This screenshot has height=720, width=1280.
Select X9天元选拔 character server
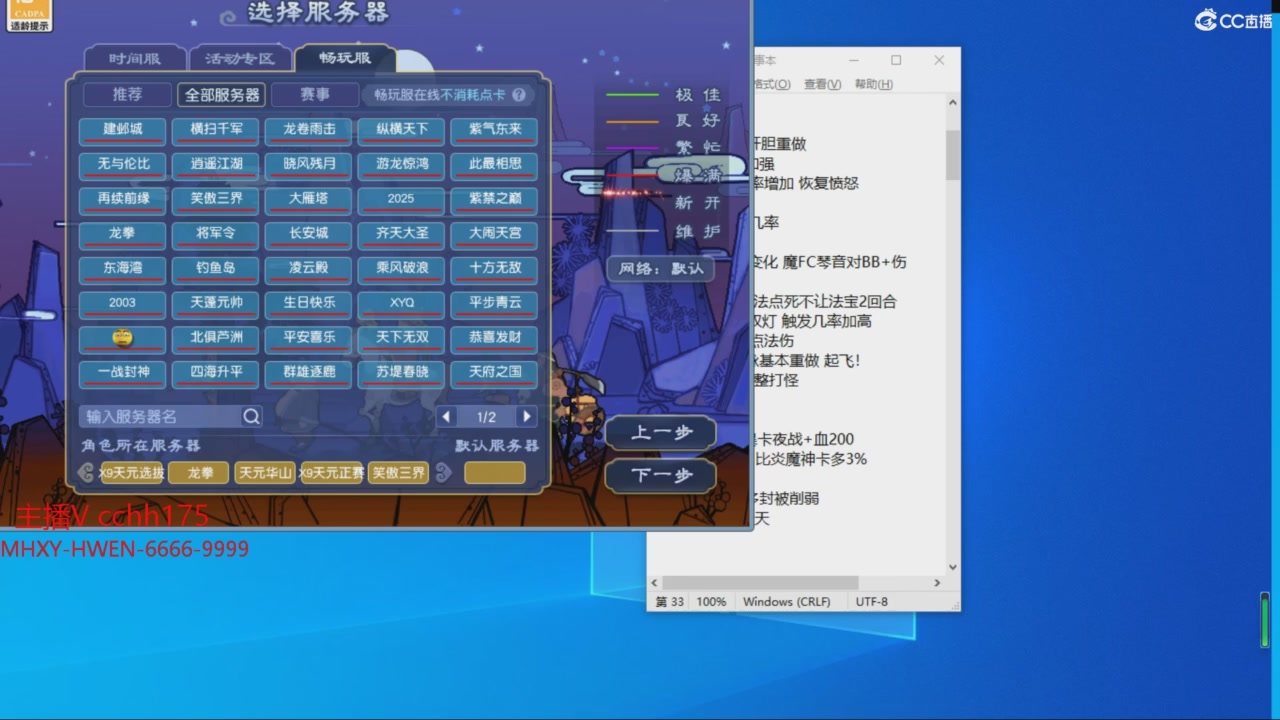coord(131,473)
